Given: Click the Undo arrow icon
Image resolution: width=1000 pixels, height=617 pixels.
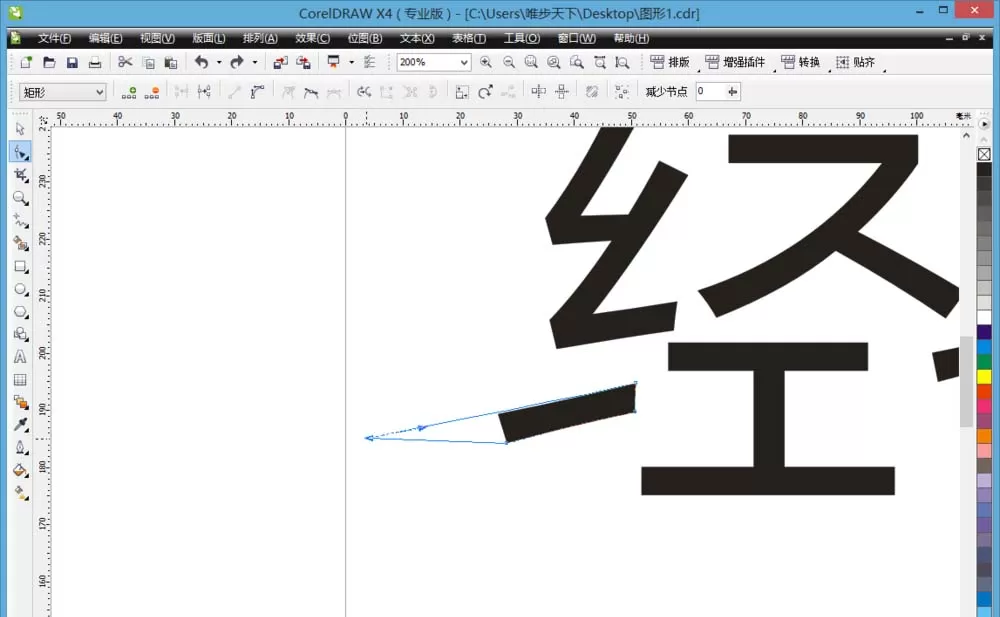Looking at the screenshot, I should pyautogui.click(x=202, y=62).
